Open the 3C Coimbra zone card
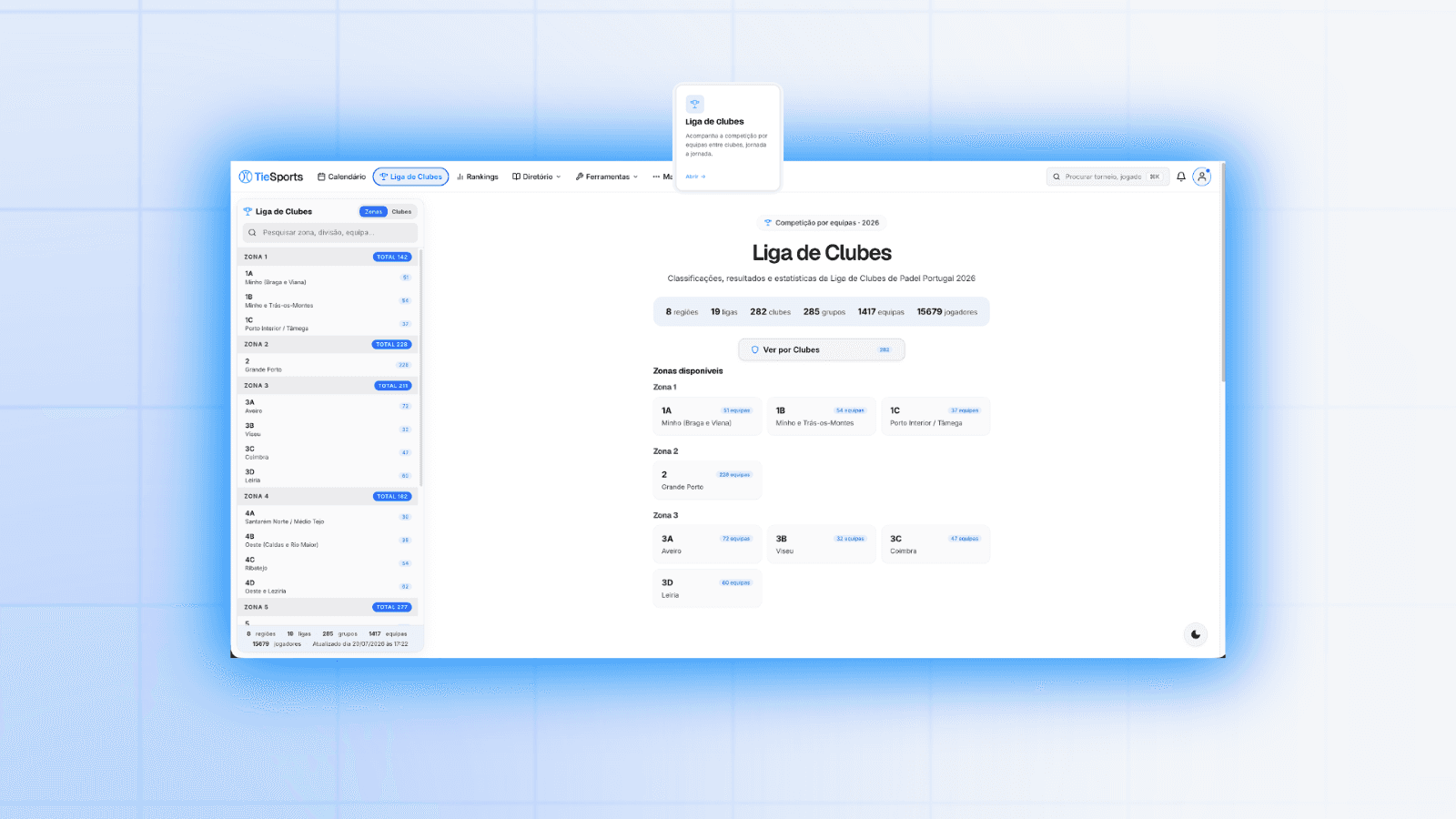The image size is (1456, 819). [x=935, y=544]
